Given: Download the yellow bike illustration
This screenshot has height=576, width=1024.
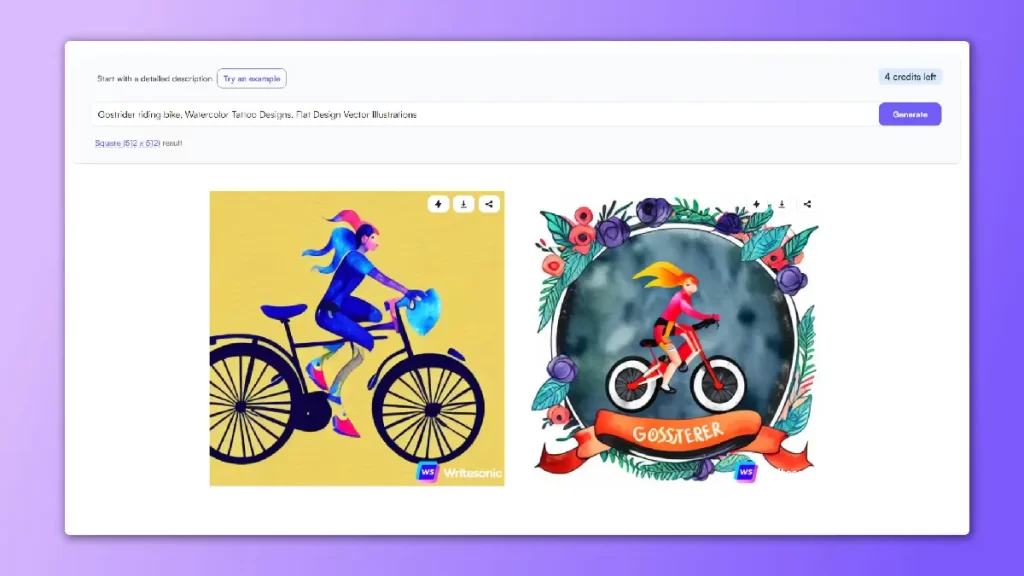Looking at the screenshot, I should pos(463,204).
